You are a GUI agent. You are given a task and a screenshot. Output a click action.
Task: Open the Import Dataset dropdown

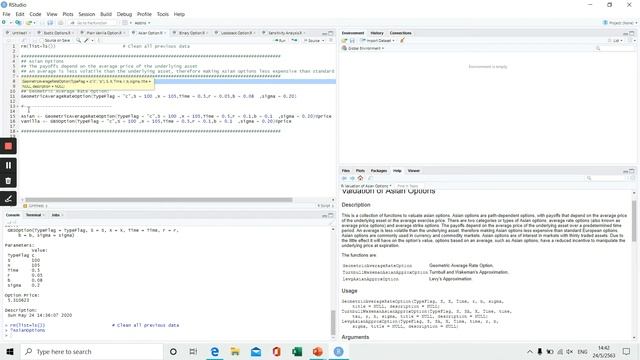(x=378, y=40)
